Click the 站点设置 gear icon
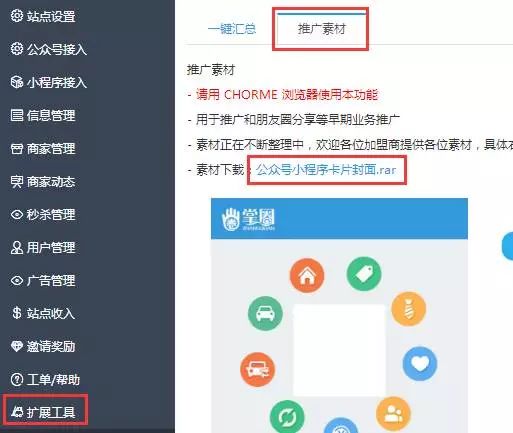This screenshot has height=433, width=513. coord(17,16)
